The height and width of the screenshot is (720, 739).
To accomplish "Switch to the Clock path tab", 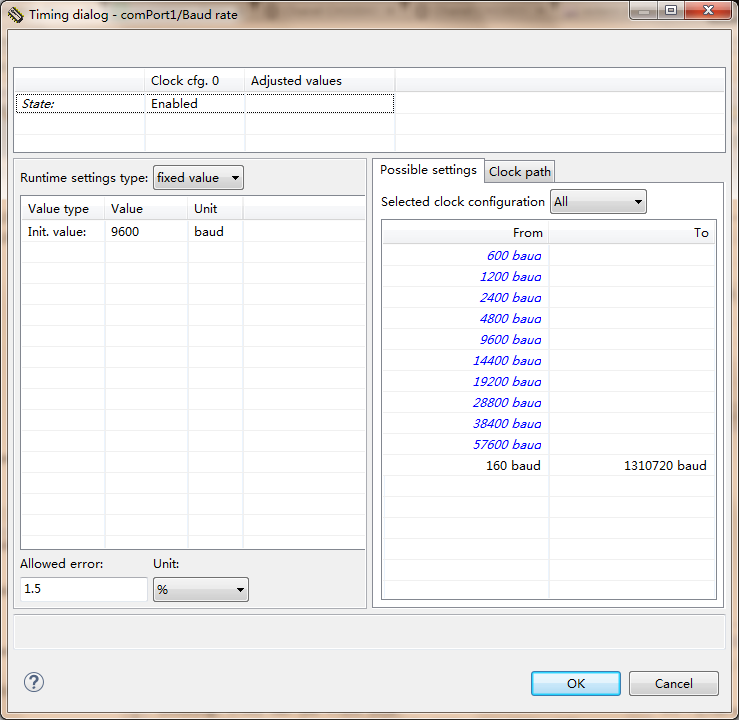I will pyautogui.click(x=519, y=172).
